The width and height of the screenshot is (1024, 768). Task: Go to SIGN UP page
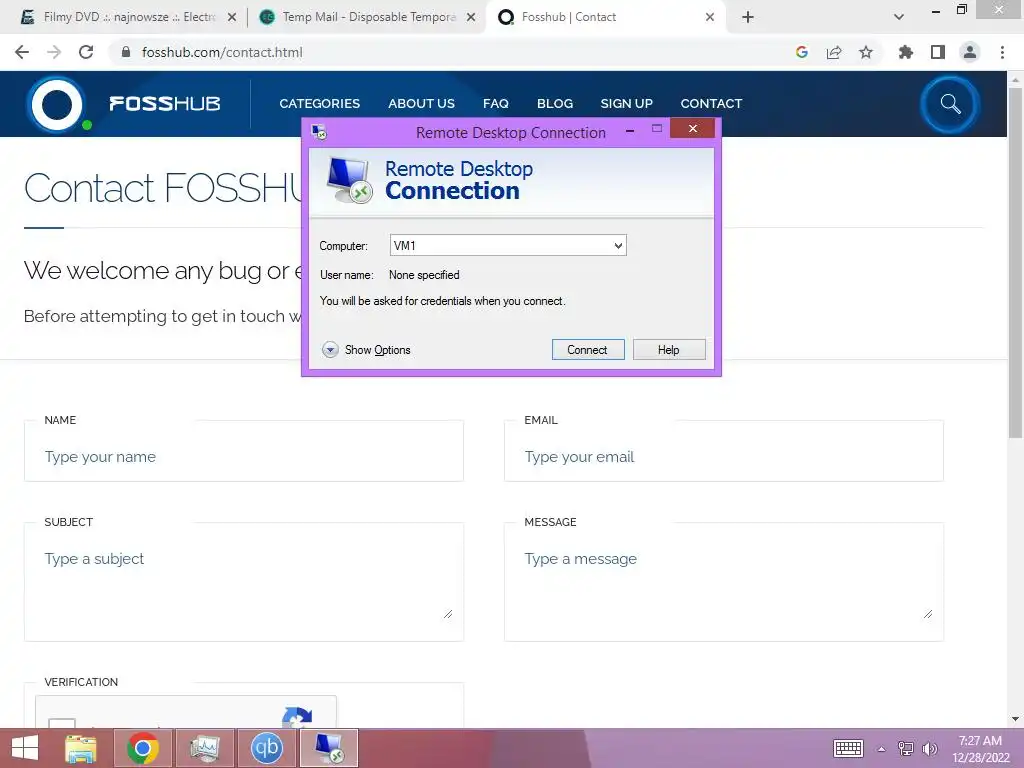(626, 103)
